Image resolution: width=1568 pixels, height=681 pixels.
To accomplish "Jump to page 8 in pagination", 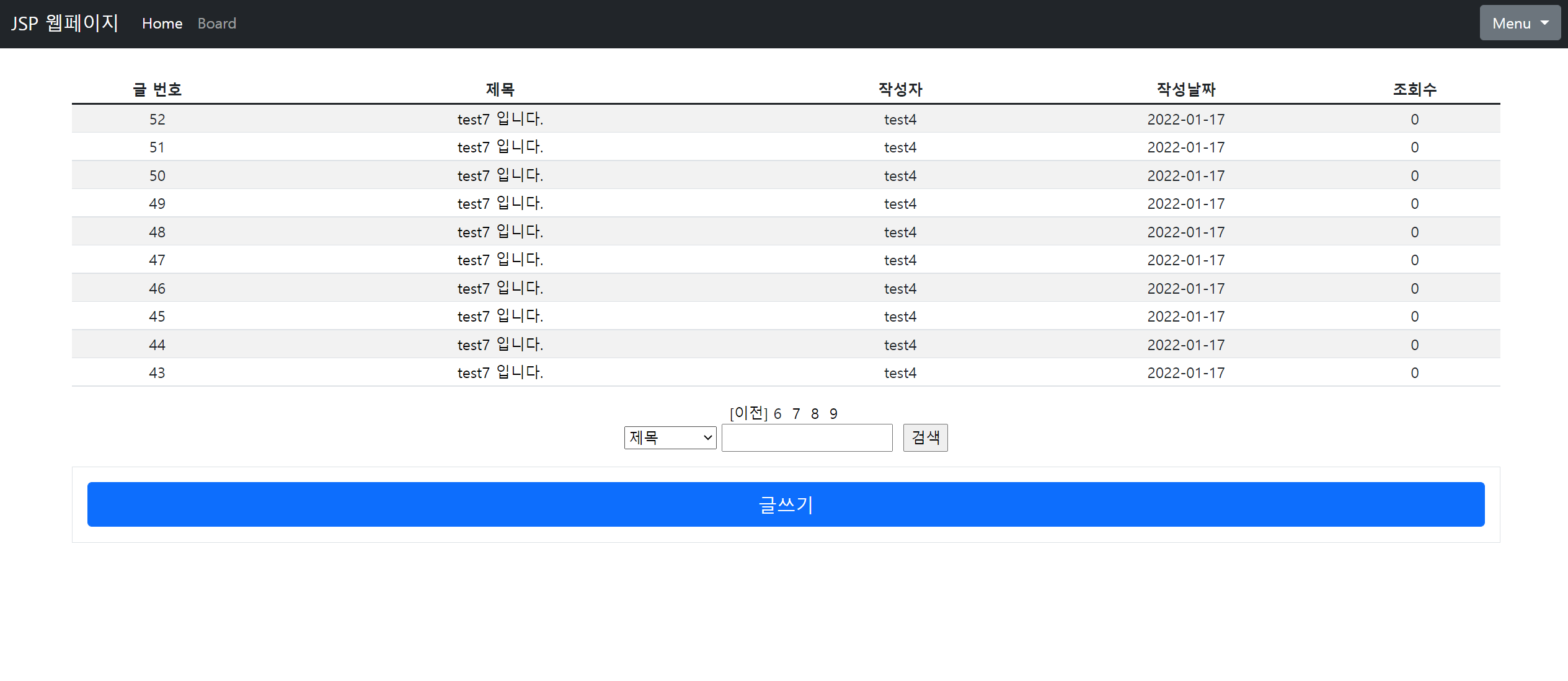I will tap(815, 414).
